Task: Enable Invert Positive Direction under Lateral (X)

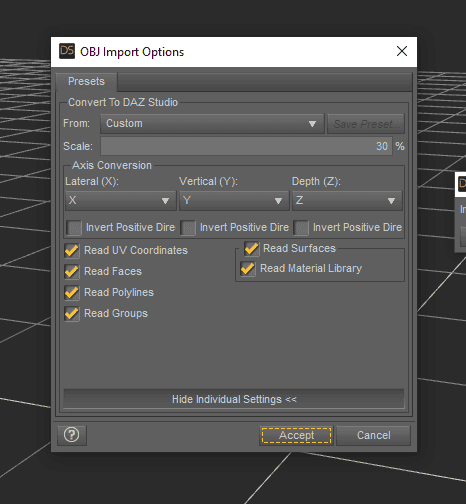Action: (74, 228)
